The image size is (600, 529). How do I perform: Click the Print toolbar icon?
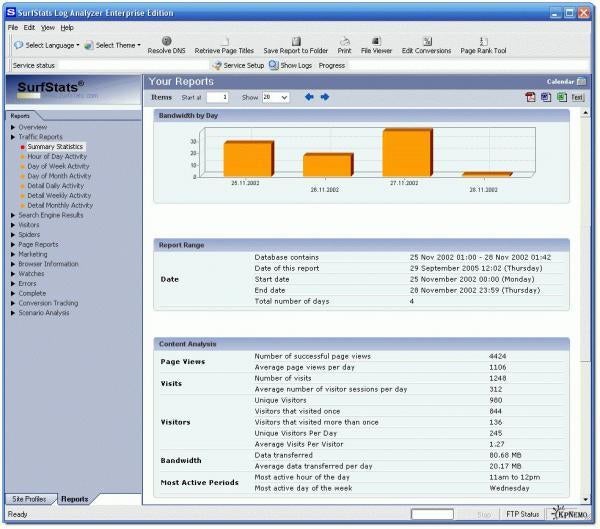pyautogui.click(x=344, y=41)
